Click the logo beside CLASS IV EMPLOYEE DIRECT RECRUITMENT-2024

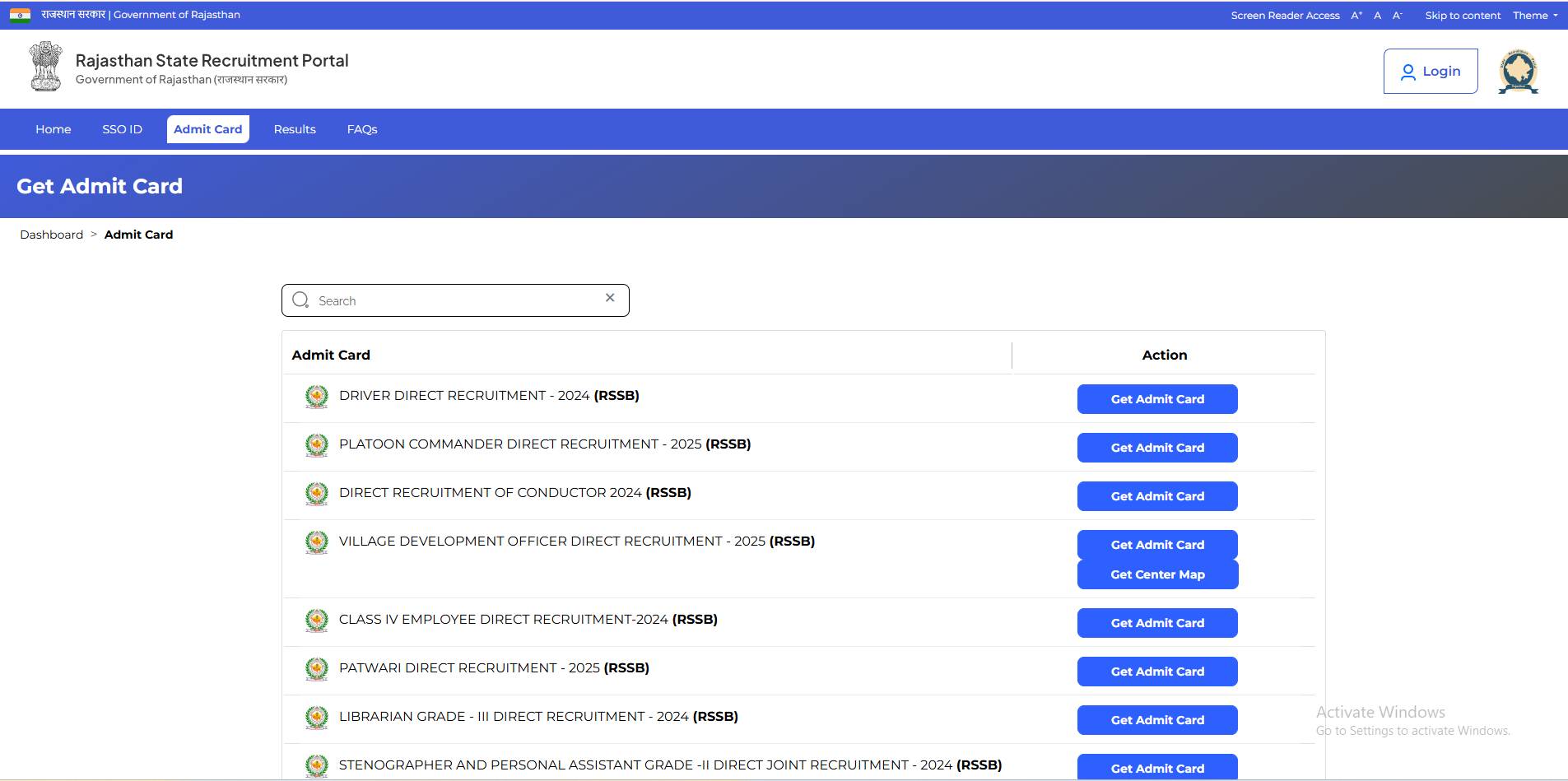pos(317,621)
